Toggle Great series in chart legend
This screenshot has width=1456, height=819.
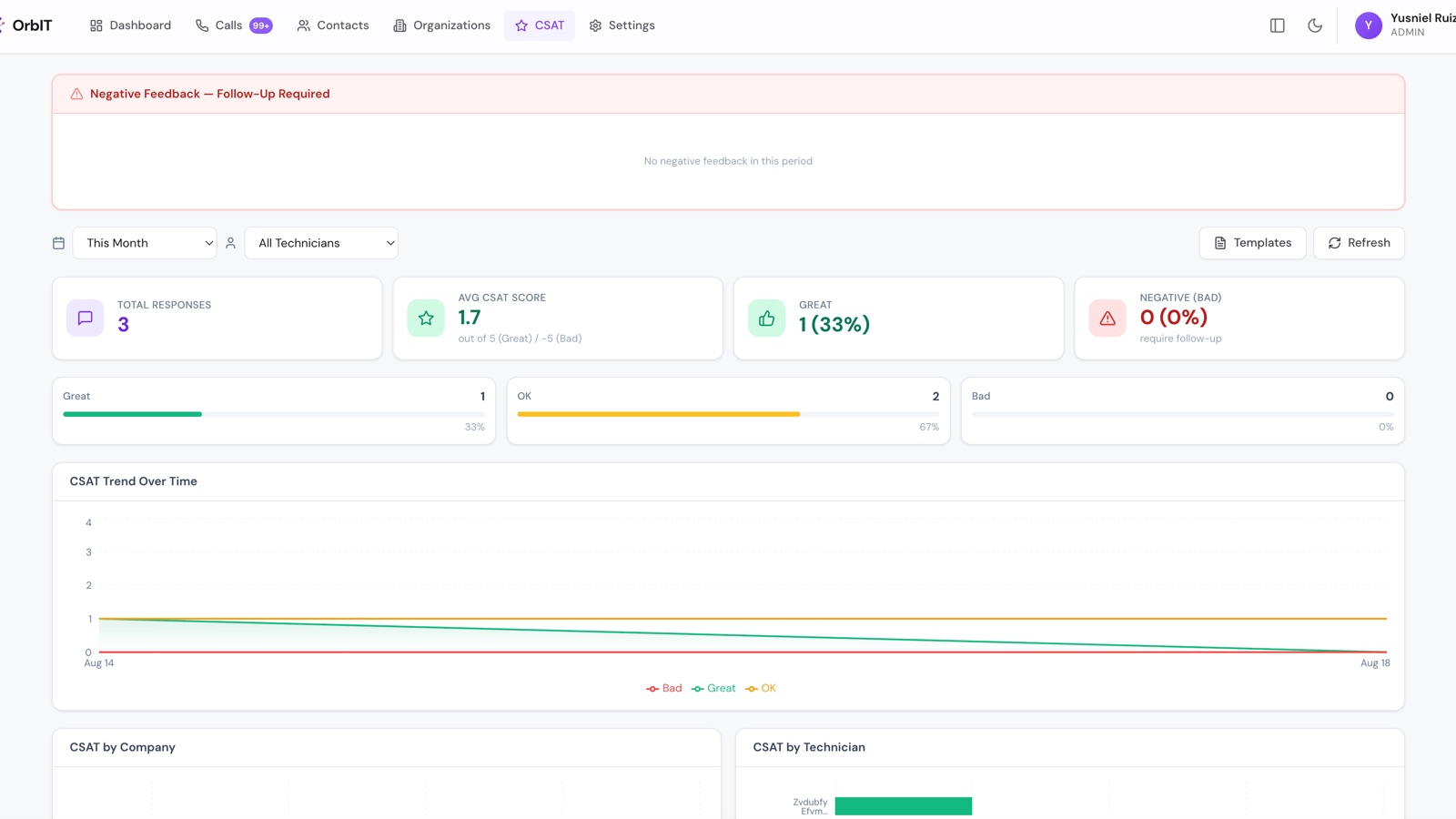pyautogui.click(x=713, y=689)
